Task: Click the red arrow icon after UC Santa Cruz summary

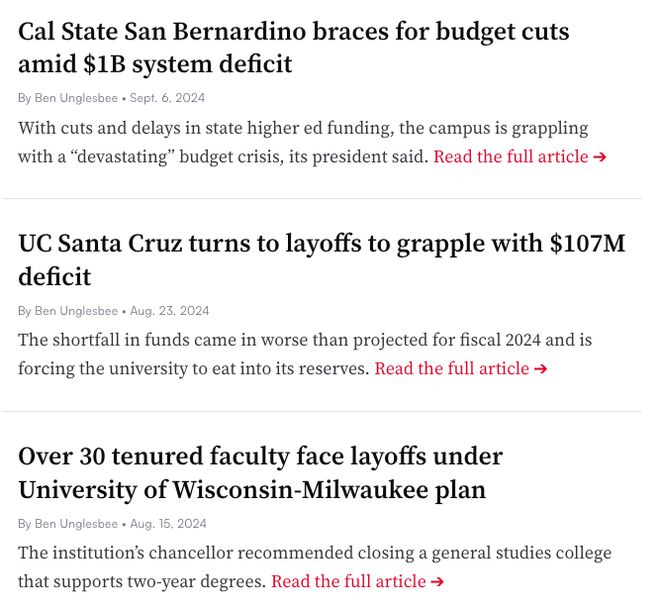Action: [x=540, y=369]
